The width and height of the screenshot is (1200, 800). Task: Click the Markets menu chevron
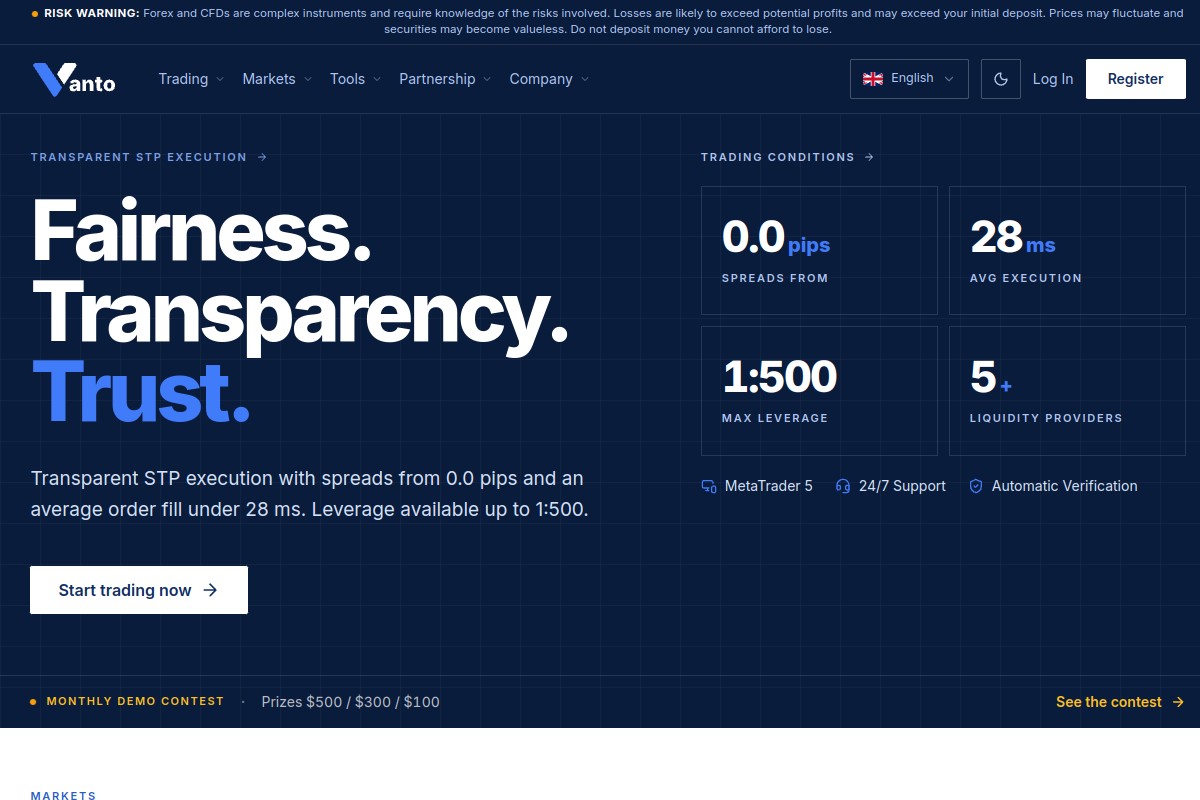[307, 79]
